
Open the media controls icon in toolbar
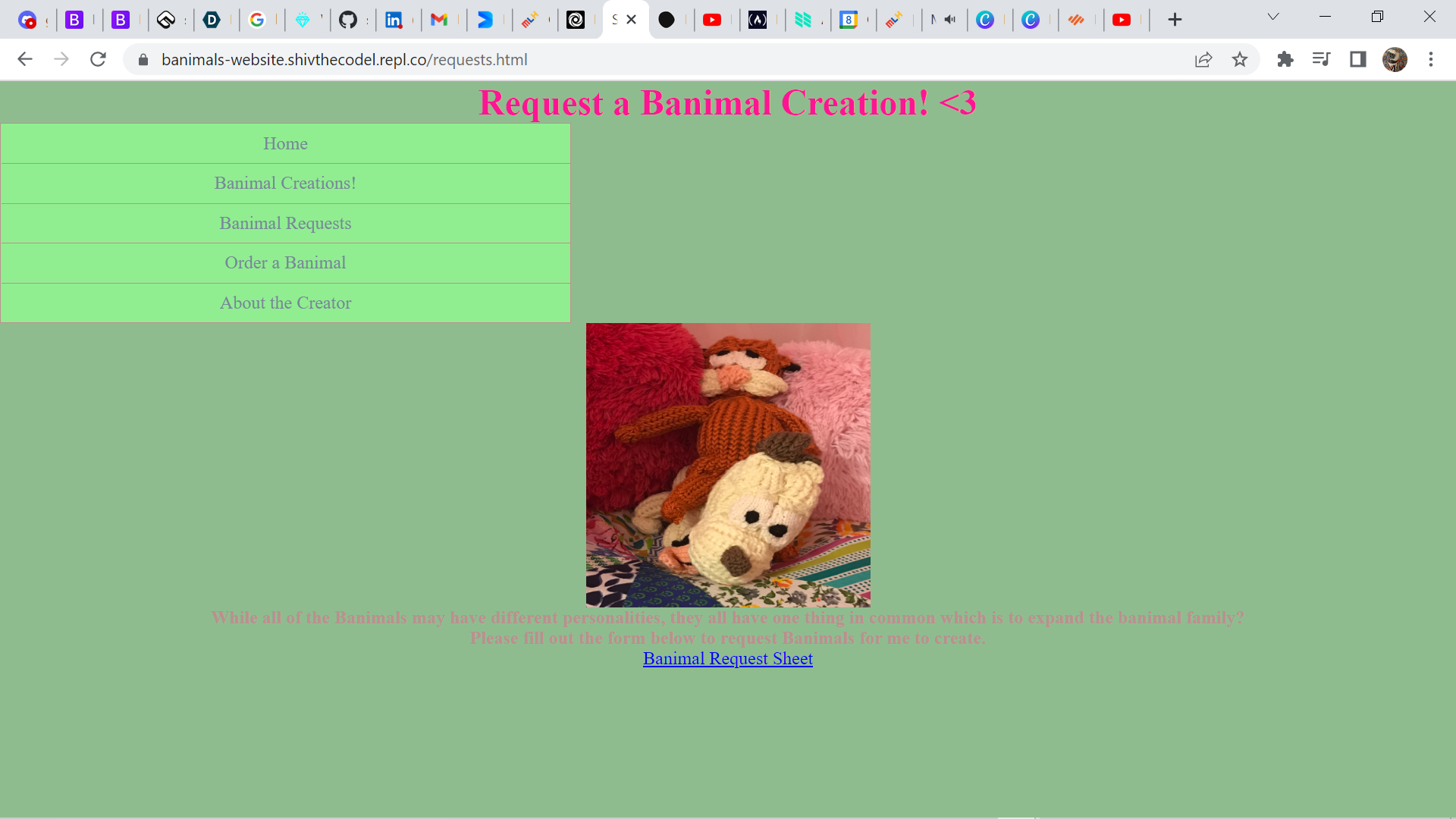pos(1321,59)
